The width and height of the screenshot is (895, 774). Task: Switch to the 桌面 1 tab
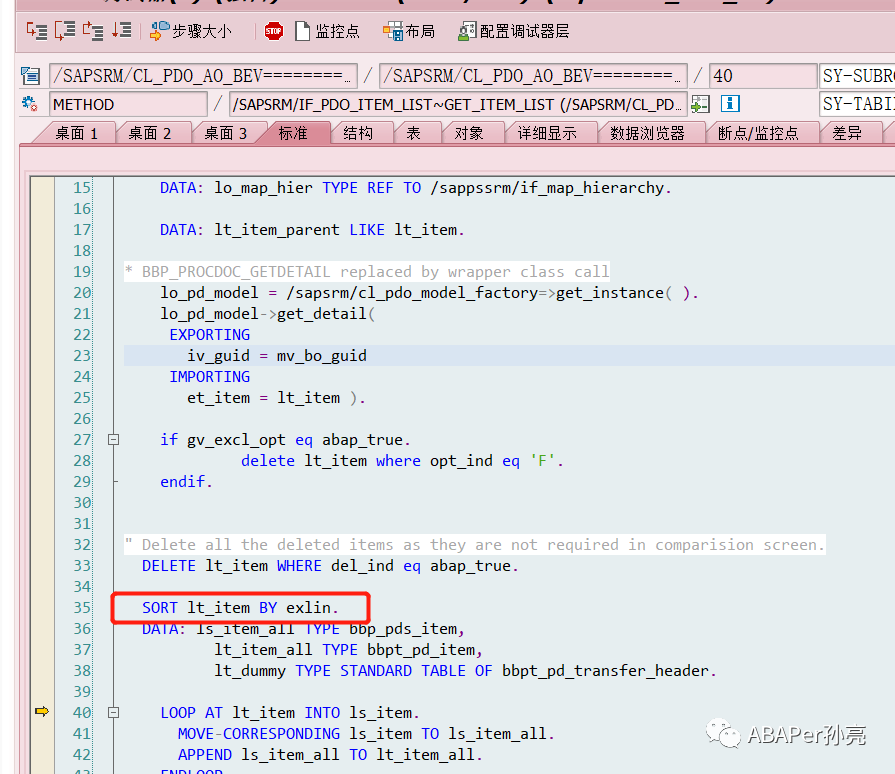coord(76,134)
